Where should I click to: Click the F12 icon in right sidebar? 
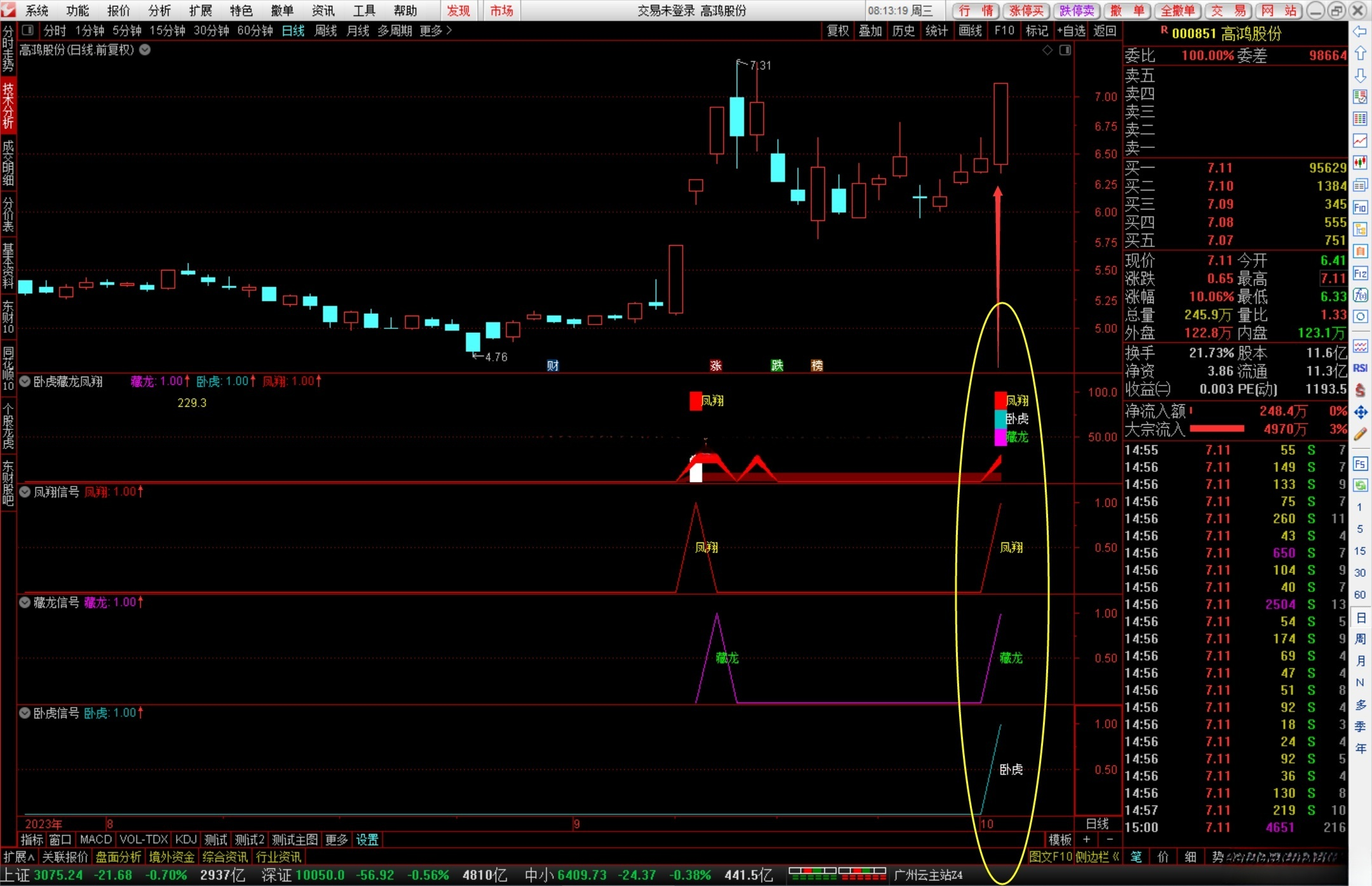[1360, 274]
